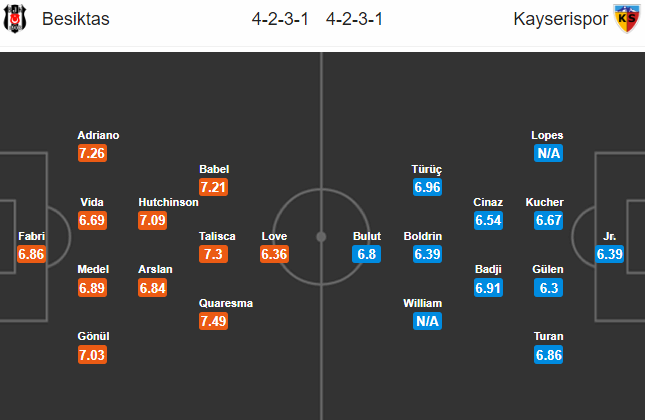Click the Kayserispor club crest icon
Image resolution: width=645 pixels, height=420 pixels.
tap(626, 19)
